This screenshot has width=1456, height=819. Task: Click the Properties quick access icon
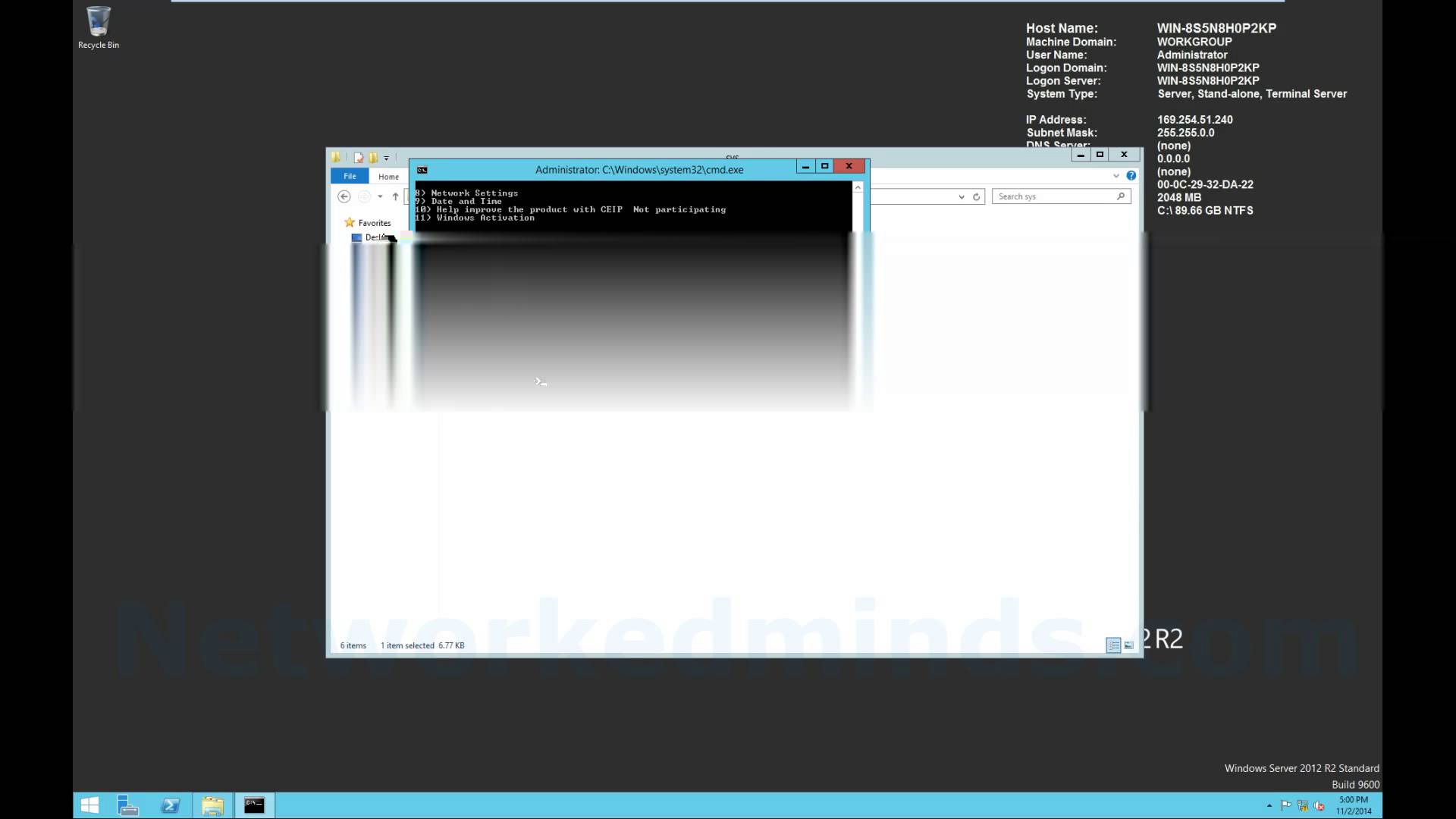click(359, 158)
